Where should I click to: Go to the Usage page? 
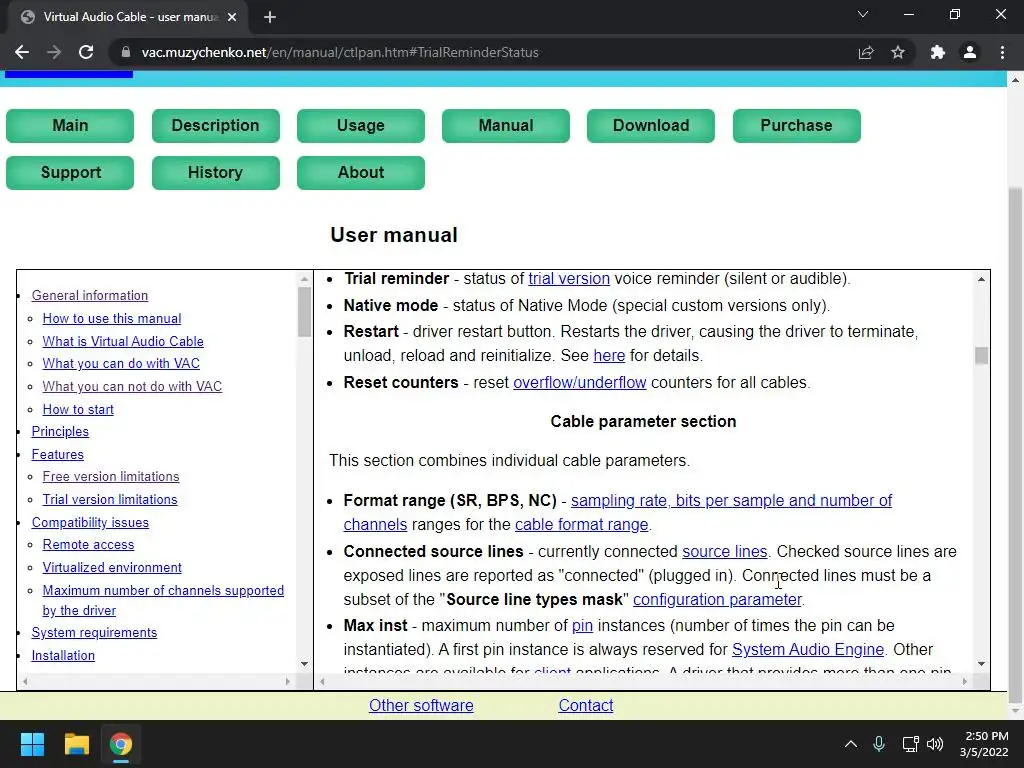pyautogui.click(x=360, y=125)
